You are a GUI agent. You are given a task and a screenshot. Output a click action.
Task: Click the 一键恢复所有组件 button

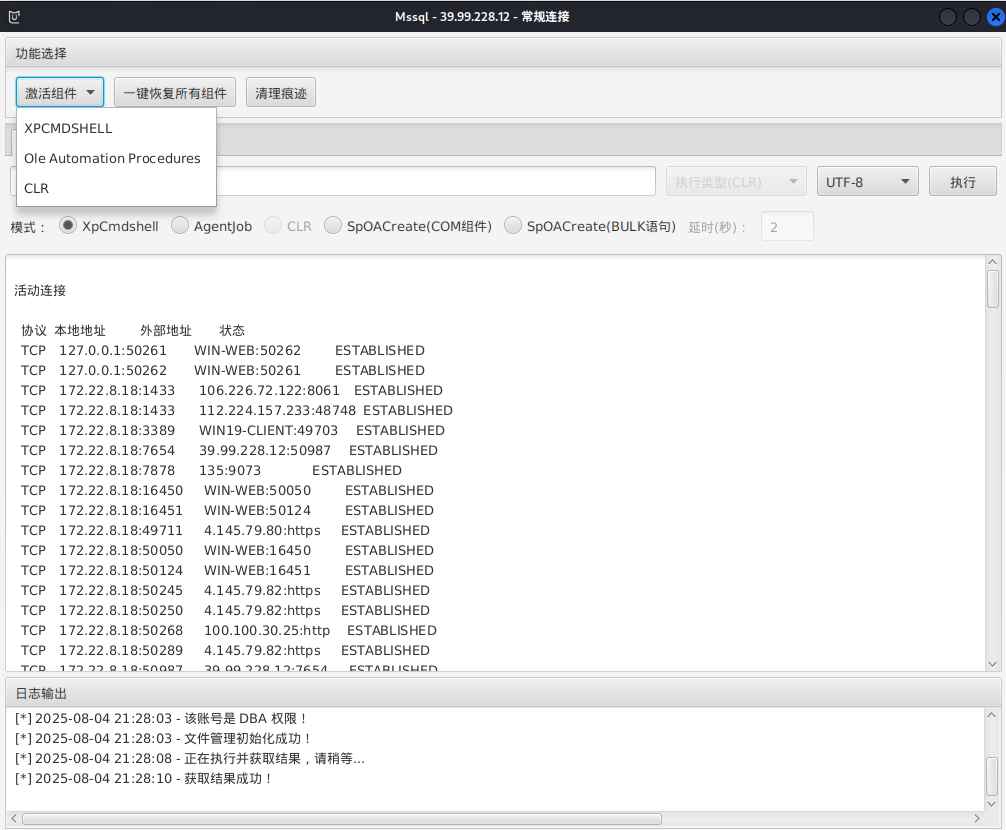175,93
